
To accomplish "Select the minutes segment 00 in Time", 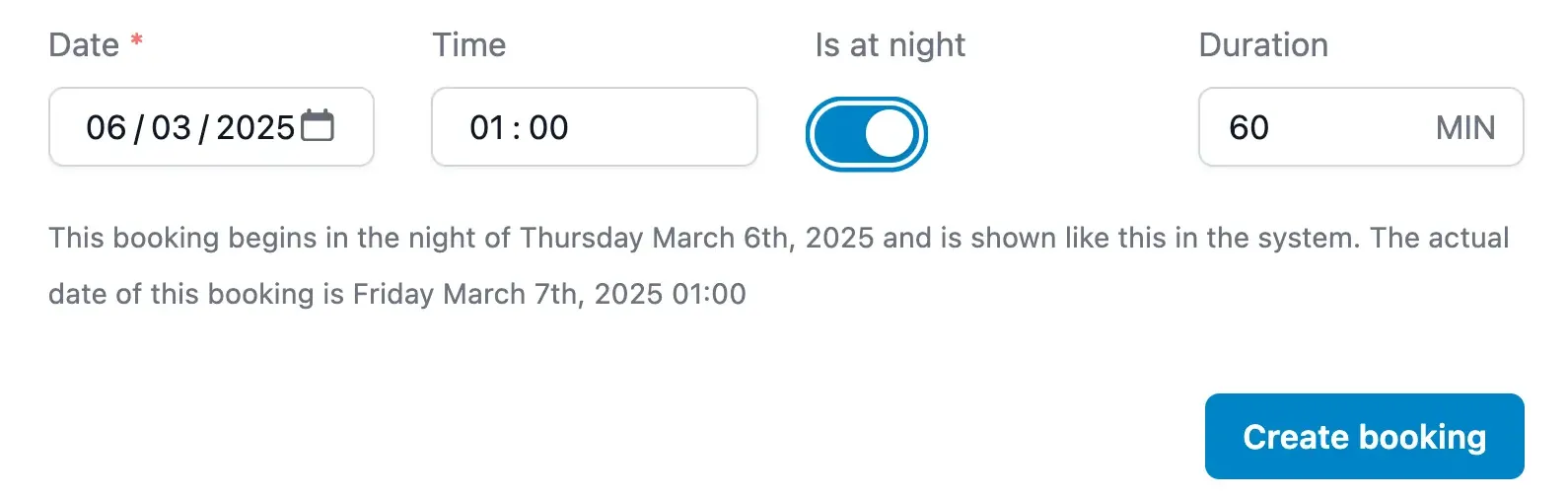I will pyautogui.click(x=548, y=127).
